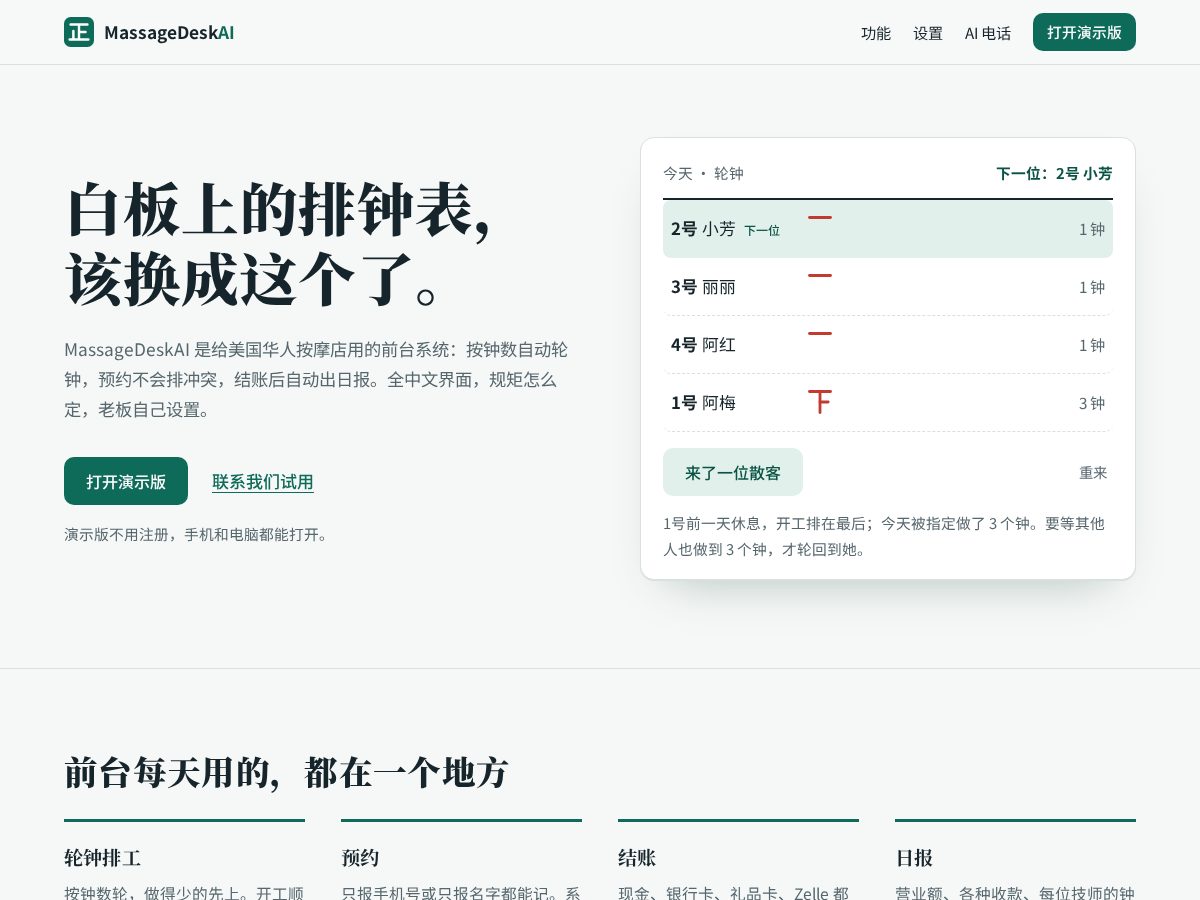Viewport: 1200px width, 900px height.
Task: Click 1 钟 count in 丽丽 row
Action: (1092, 287)
